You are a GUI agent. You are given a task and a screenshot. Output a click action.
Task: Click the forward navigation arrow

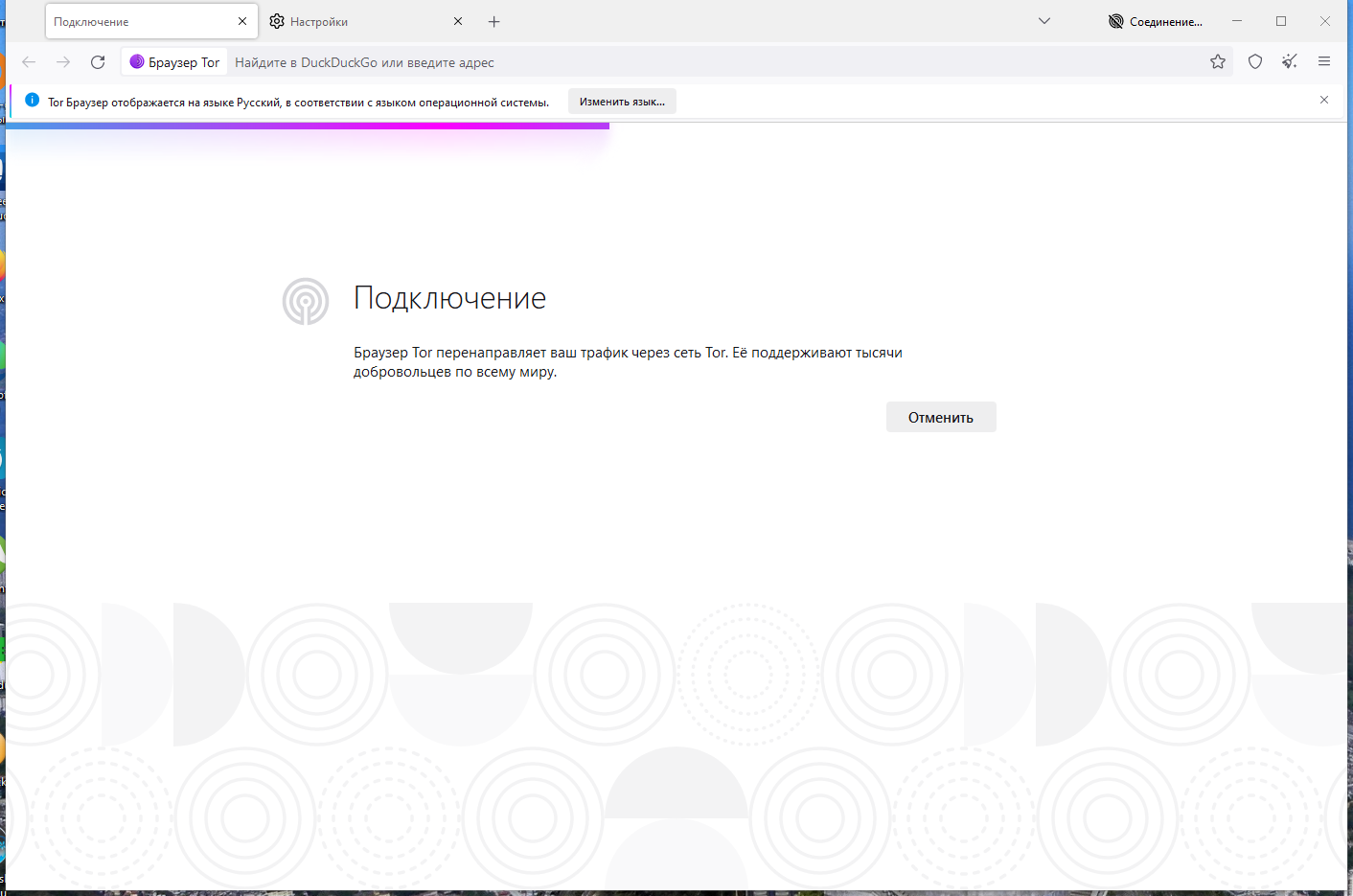63,62
